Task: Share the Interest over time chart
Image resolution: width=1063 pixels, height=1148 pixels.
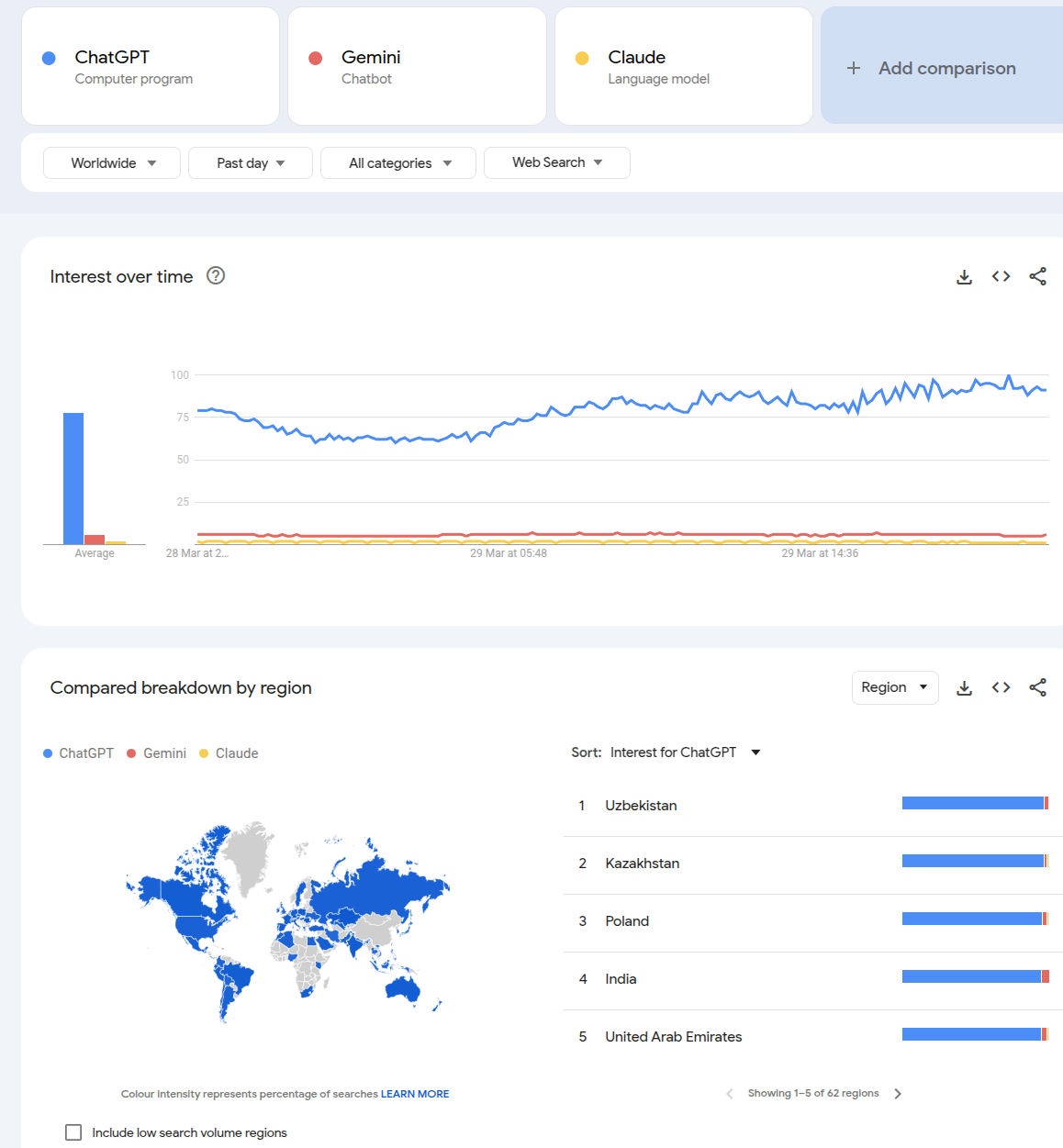Action: [x=1037, y=276]
